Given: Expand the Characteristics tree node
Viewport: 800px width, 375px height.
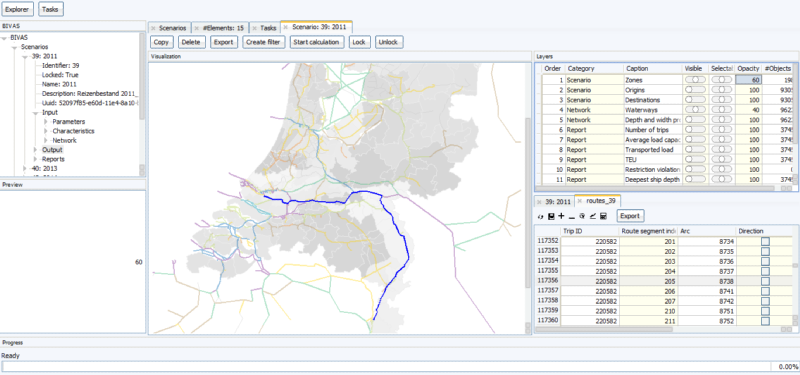Looking at the screenshot, I should [46, 131].
